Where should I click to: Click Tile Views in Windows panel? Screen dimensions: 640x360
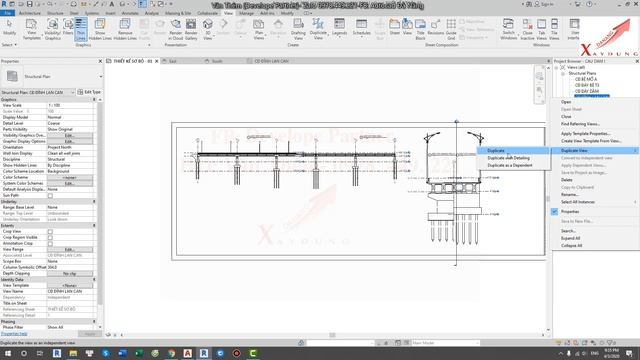click(554, 29)
